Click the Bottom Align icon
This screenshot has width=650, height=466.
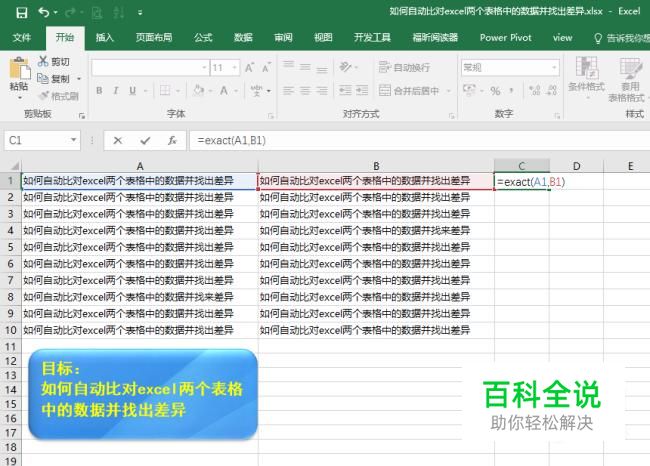pyautogui.click(x=322, y=68)
